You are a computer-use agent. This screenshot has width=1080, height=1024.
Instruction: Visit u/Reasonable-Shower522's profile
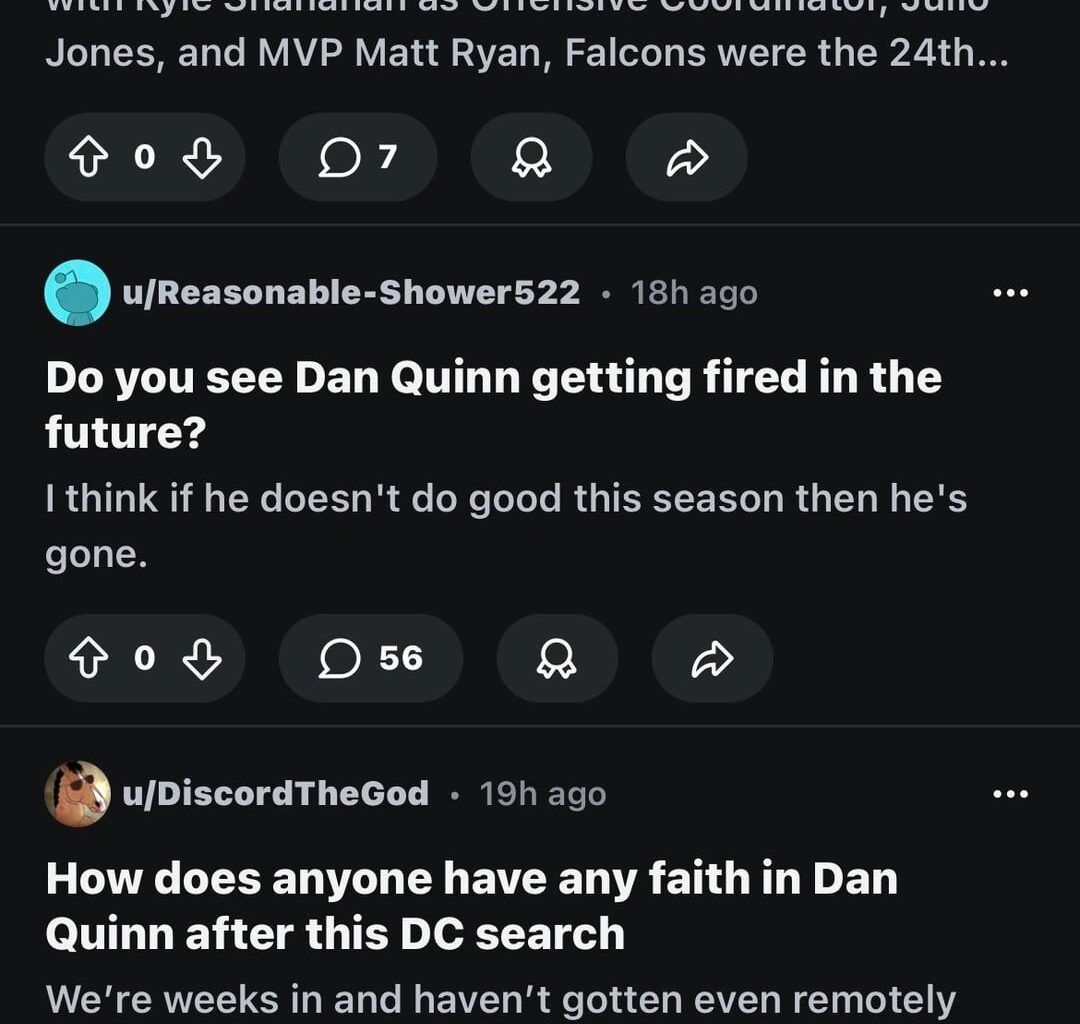(x=350, y=292)
